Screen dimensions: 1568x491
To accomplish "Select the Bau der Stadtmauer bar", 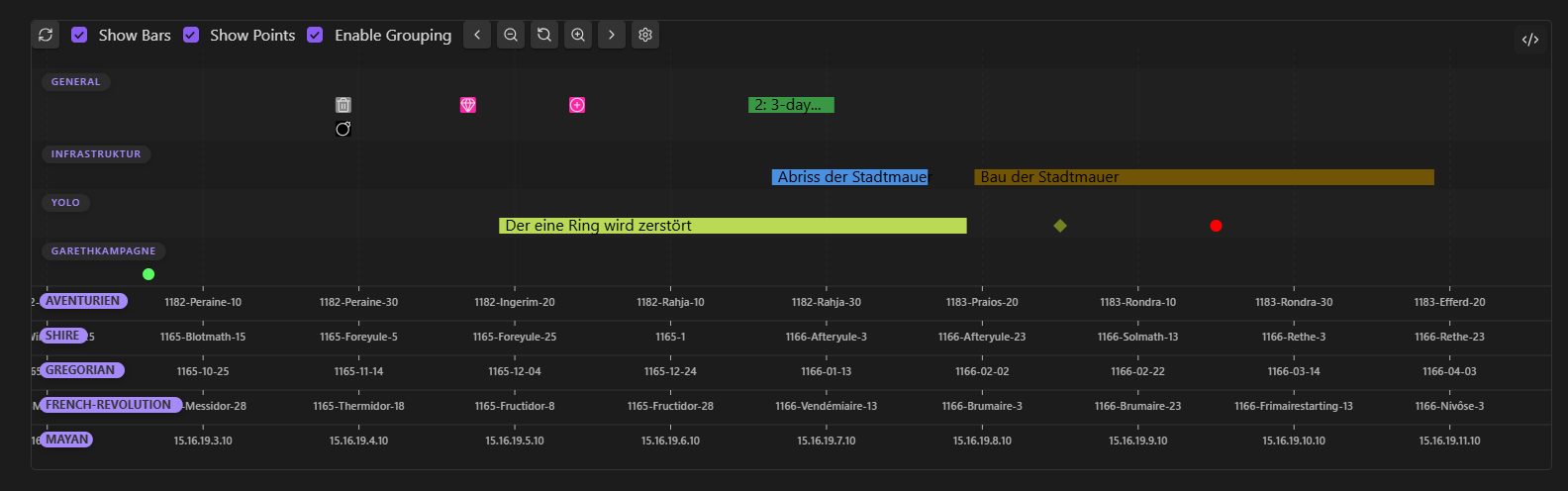I will tap(1204, 177).
